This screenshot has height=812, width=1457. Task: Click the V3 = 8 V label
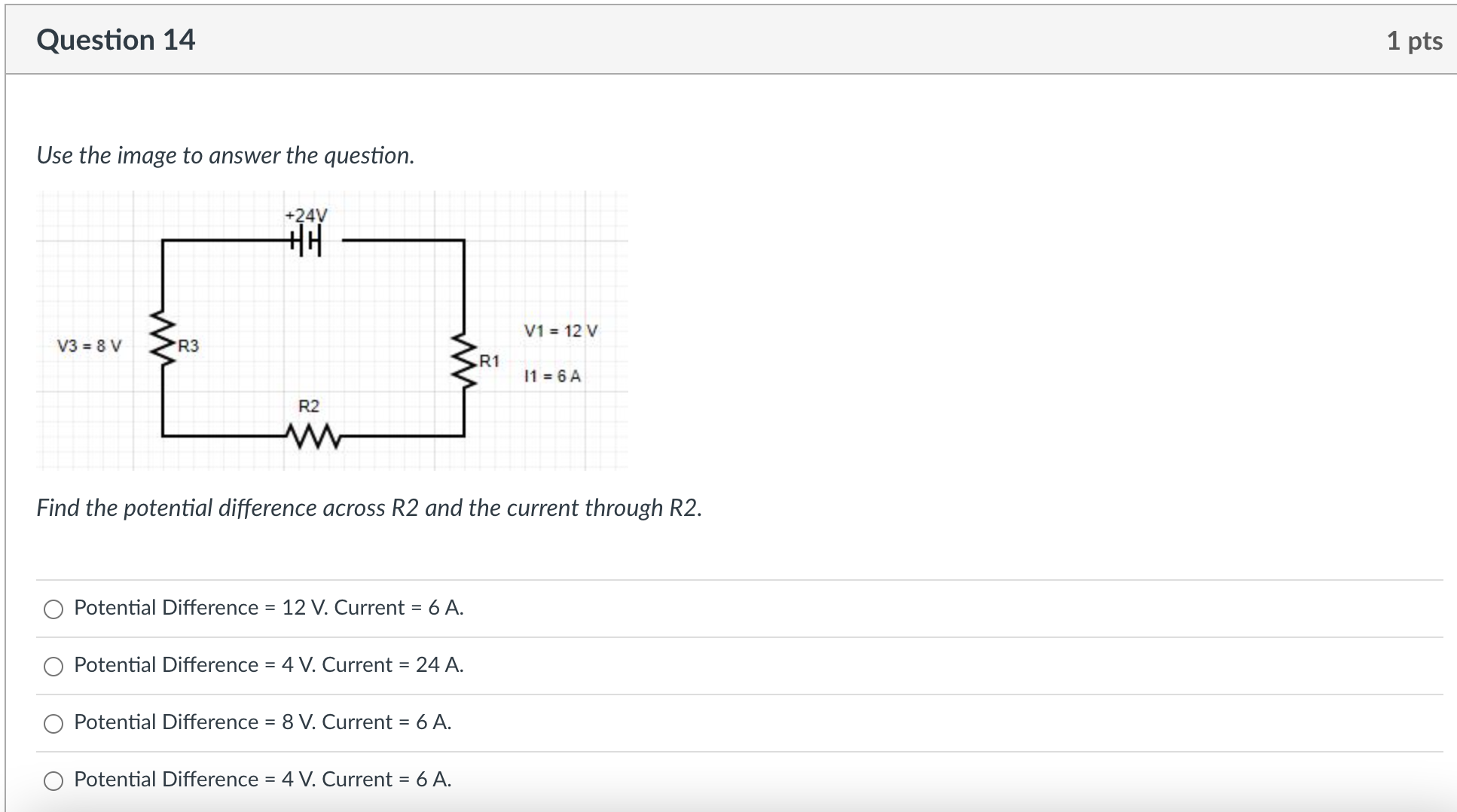point(89,346)
